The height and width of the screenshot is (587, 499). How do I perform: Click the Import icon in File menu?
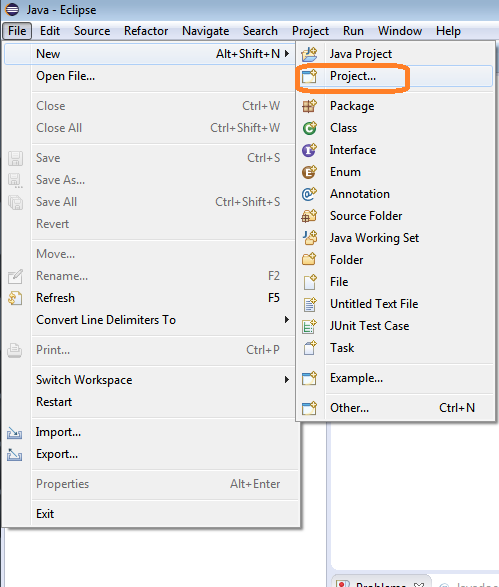tap(15, 433)
